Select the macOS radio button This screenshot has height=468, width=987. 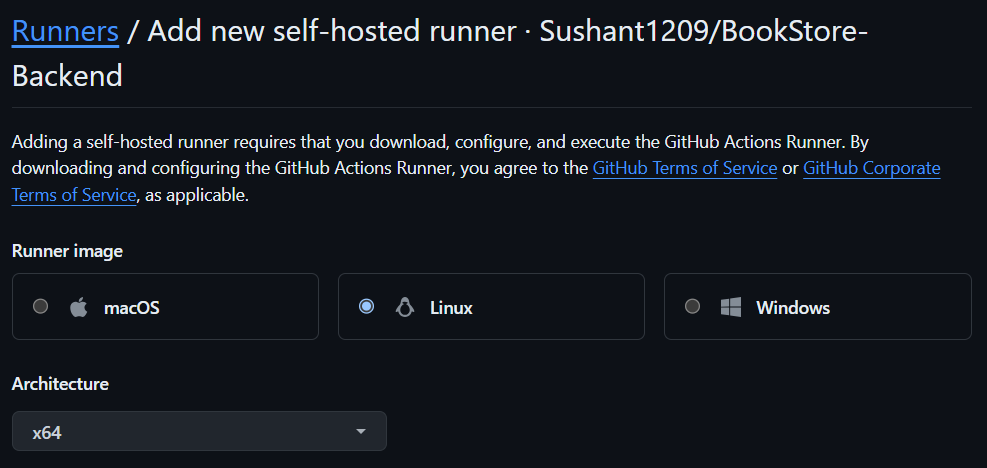[40, 307]
